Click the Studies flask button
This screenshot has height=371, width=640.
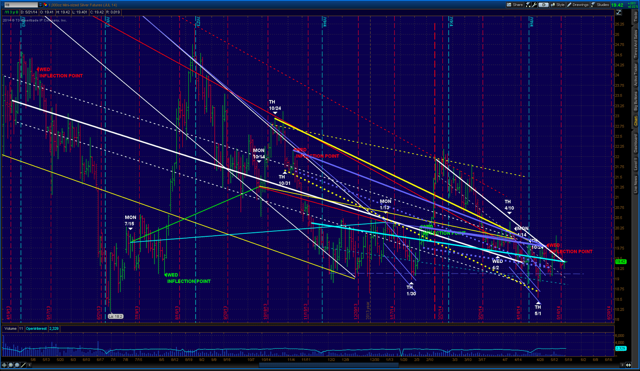point(600,5)
